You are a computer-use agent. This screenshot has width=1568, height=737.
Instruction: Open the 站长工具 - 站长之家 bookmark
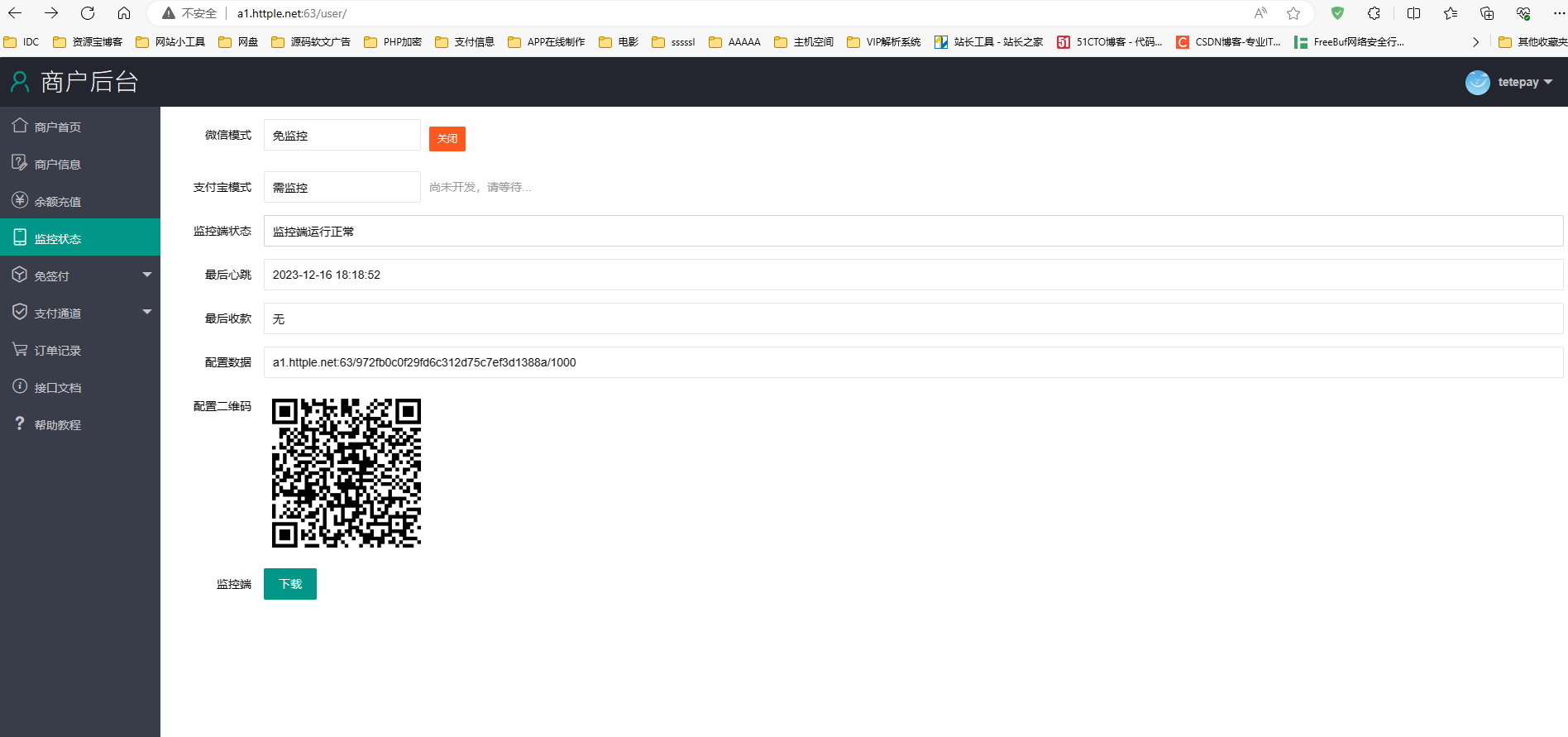click(989, 42)
